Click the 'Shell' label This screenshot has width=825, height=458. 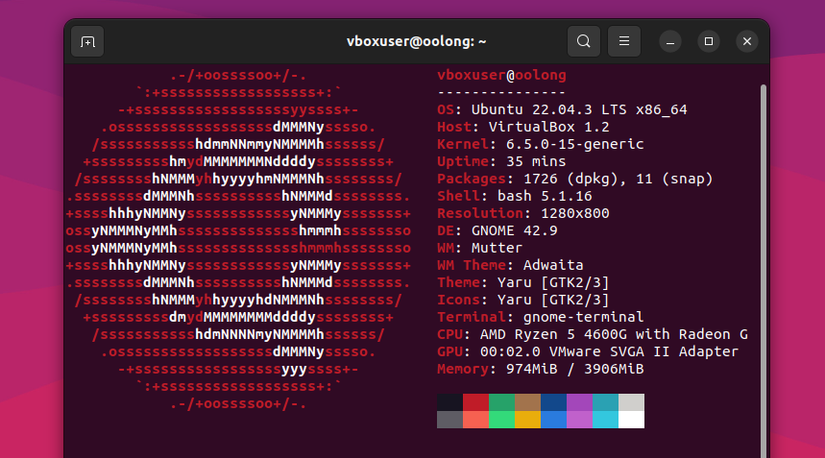[x=459, y=196]
